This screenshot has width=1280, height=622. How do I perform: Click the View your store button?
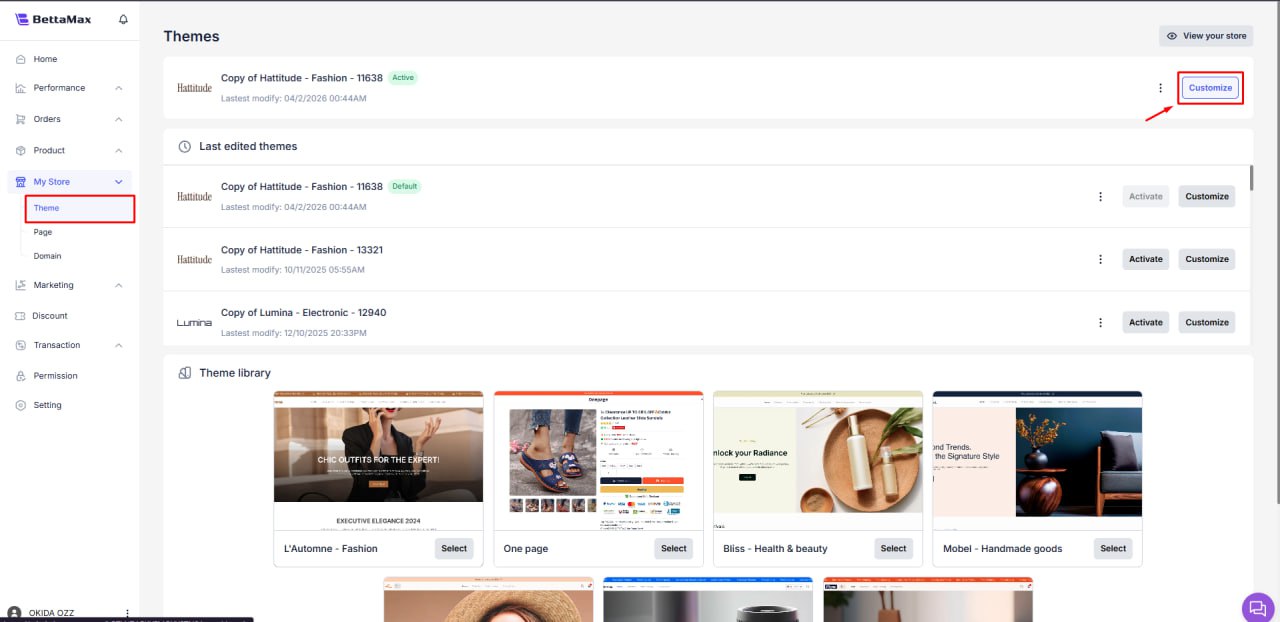click(1206, 36)
